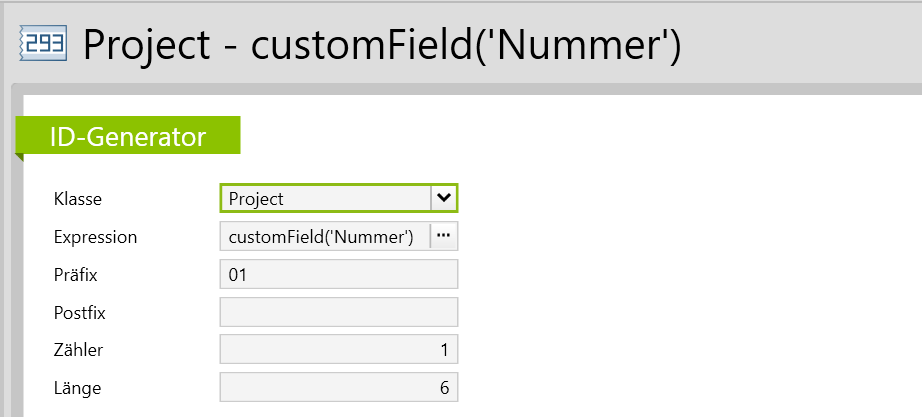Click the green fold corner below ID-Generator header
Viewport: 922px width, 417px height.
pyautogui.click(x=19, y=156)
